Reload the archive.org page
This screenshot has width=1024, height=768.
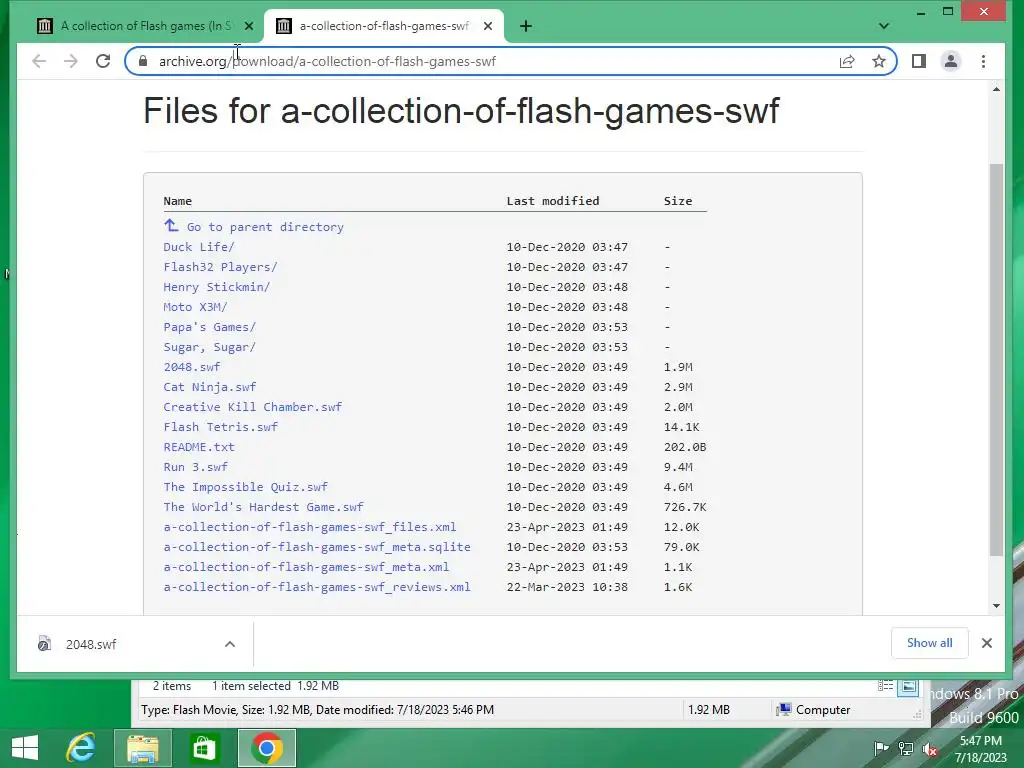pyautogui.click(x=103, y=61)
